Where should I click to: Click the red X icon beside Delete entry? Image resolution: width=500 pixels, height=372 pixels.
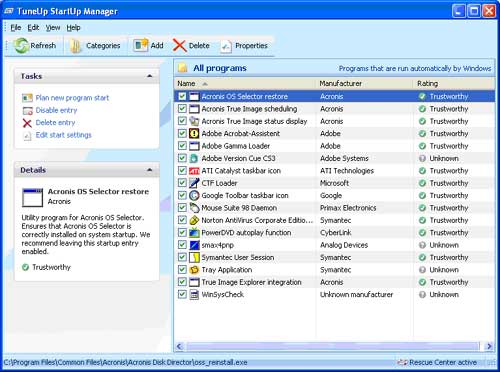point(27,123)
